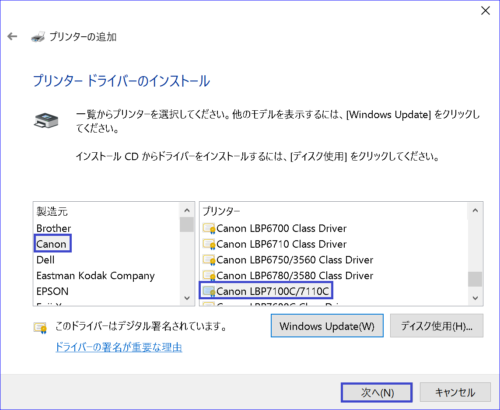The image size is (500, 410).
Task: Click the large printer illustration icon
Action: click(46, 120)
